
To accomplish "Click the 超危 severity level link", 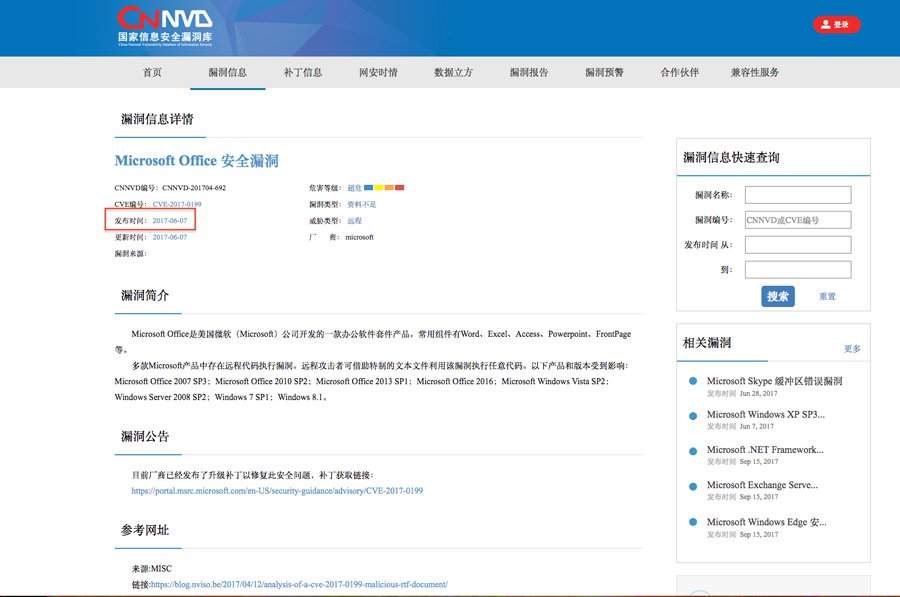I will click(355, 188).
